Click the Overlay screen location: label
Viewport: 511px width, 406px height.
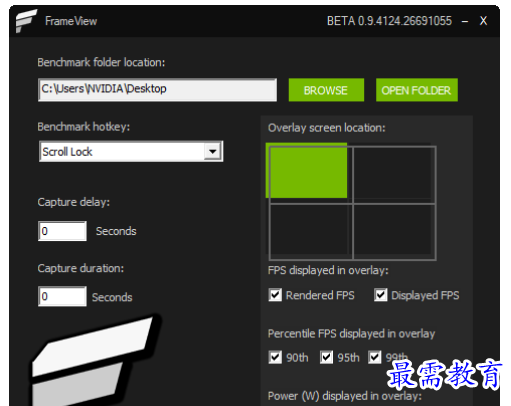[x=327, y=128]
